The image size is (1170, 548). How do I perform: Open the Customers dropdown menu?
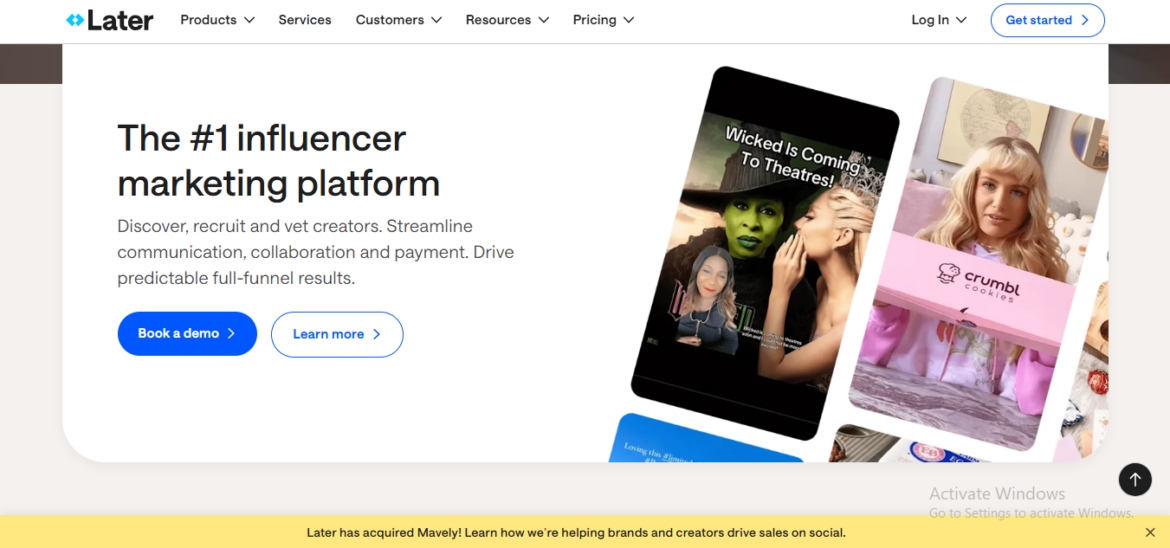pos(398,20)
